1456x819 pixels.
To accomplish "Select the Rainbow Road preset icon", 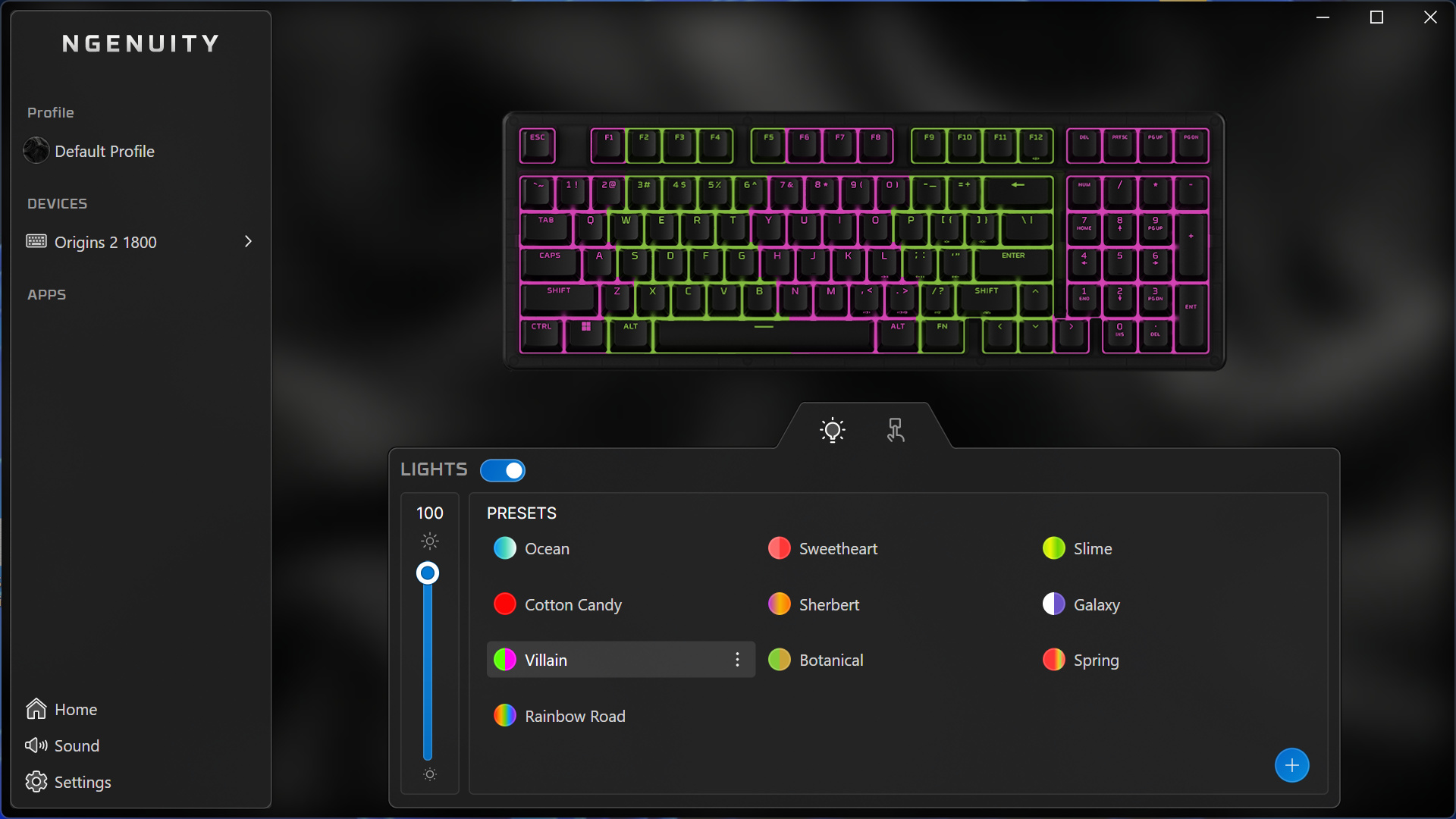I will coord(505,716).
